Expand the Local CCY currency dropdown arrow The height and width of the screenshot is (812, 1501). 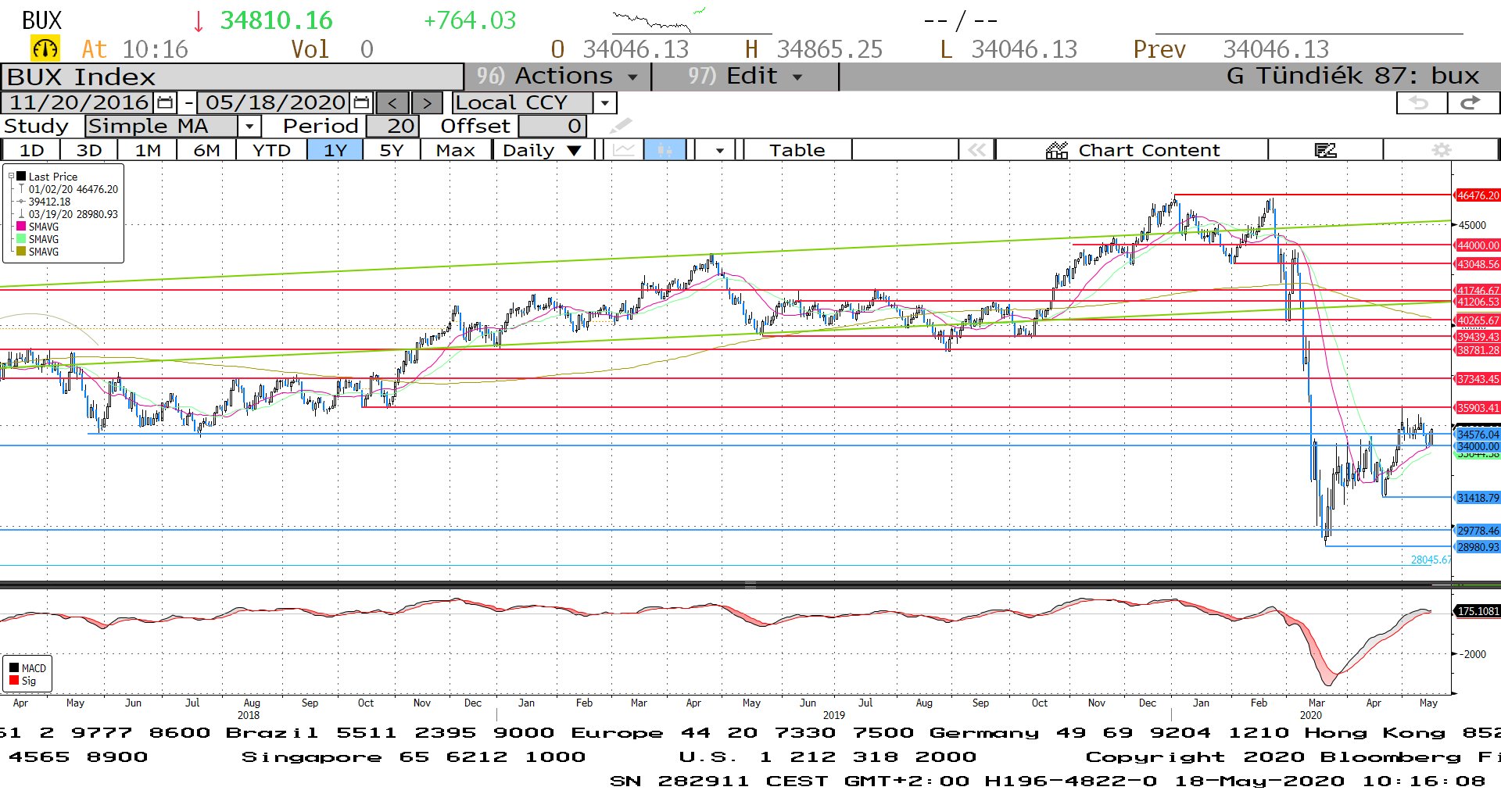[604, 103]
